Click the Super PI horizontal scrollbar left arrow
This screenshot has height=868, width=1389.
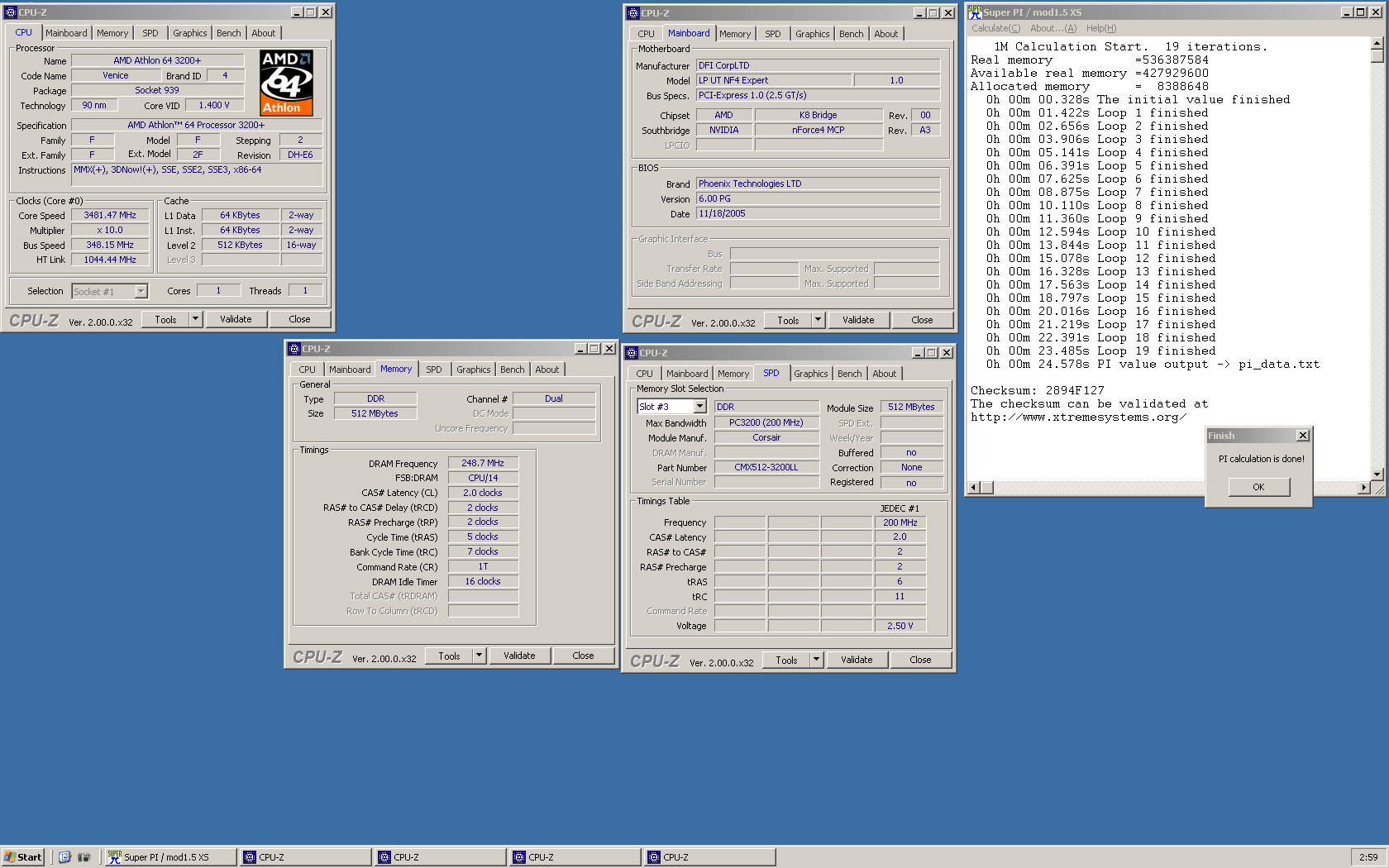click(974, 488)
